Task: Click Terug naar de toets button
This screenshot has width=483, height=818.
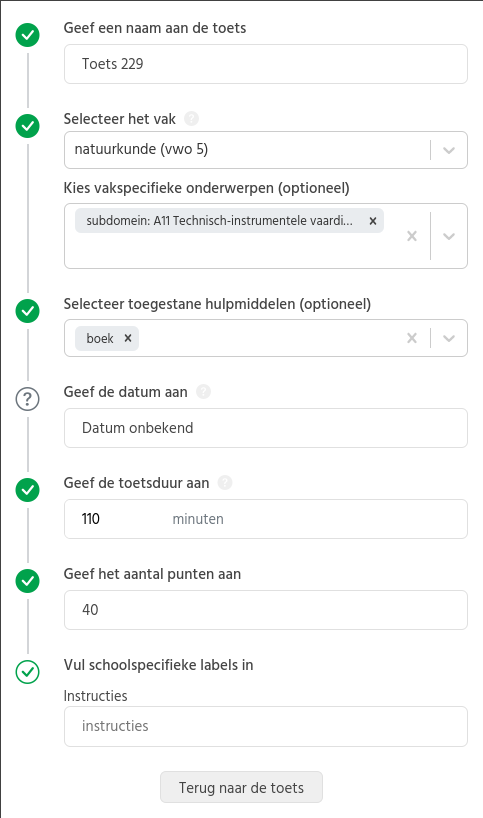Action: [x=242, y=787]
